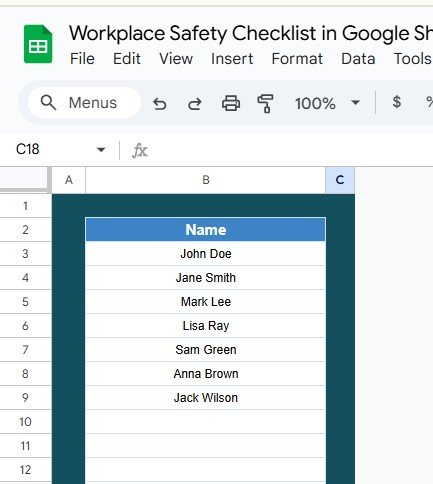Screen dimensions: 433x484
Task: Select row 5 header
Action: [25, 302]
